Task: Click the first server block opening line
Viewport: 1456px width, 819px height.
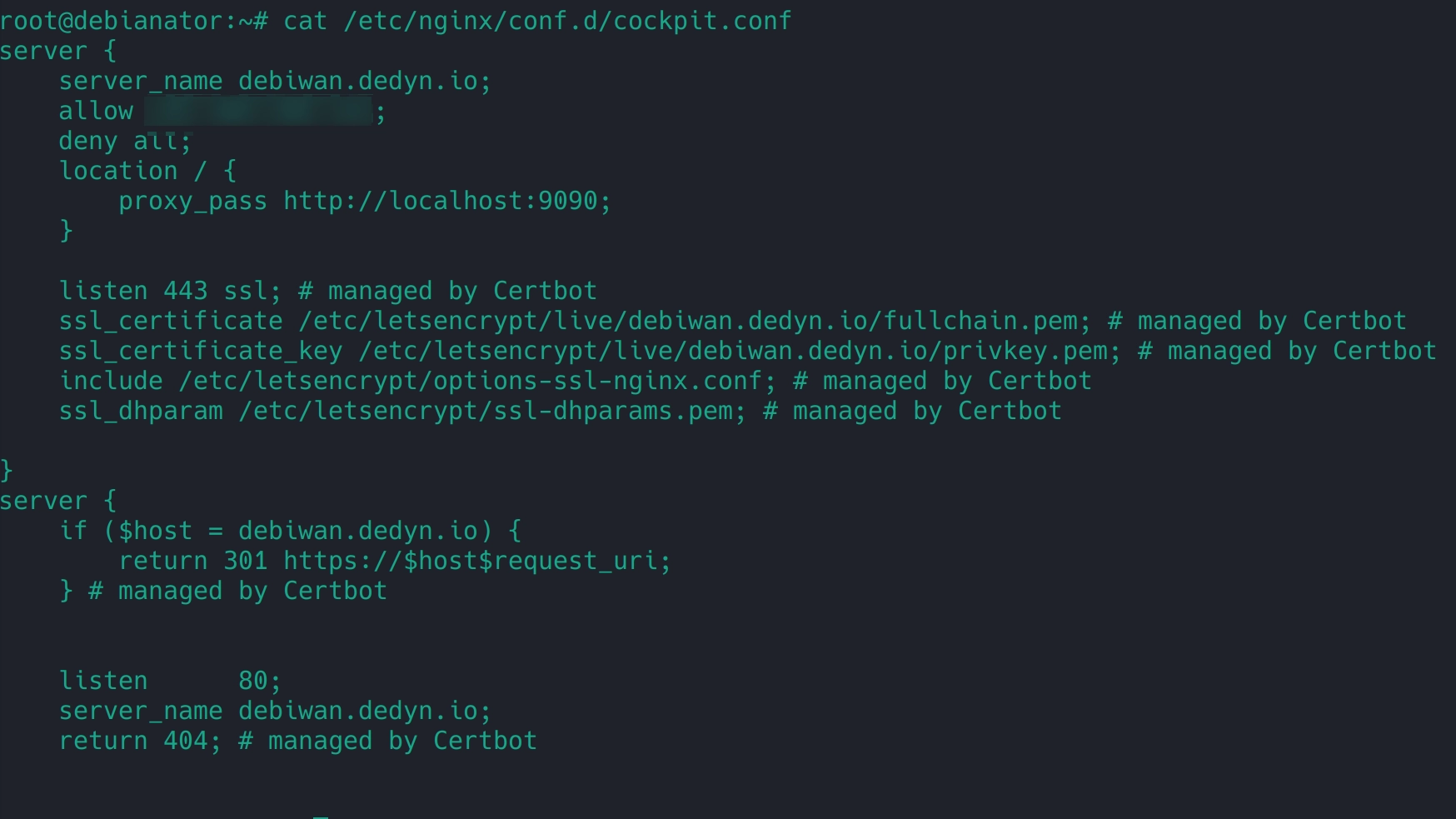Action: pos(58,52)
